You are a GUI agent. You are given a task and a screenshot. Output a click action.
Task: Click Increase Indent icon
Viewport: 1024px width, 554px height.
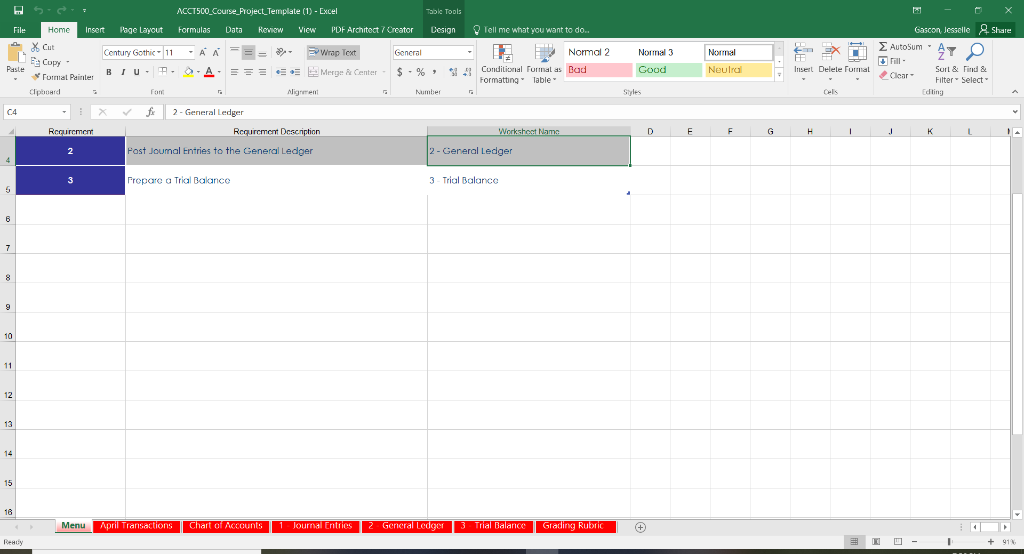295,72
